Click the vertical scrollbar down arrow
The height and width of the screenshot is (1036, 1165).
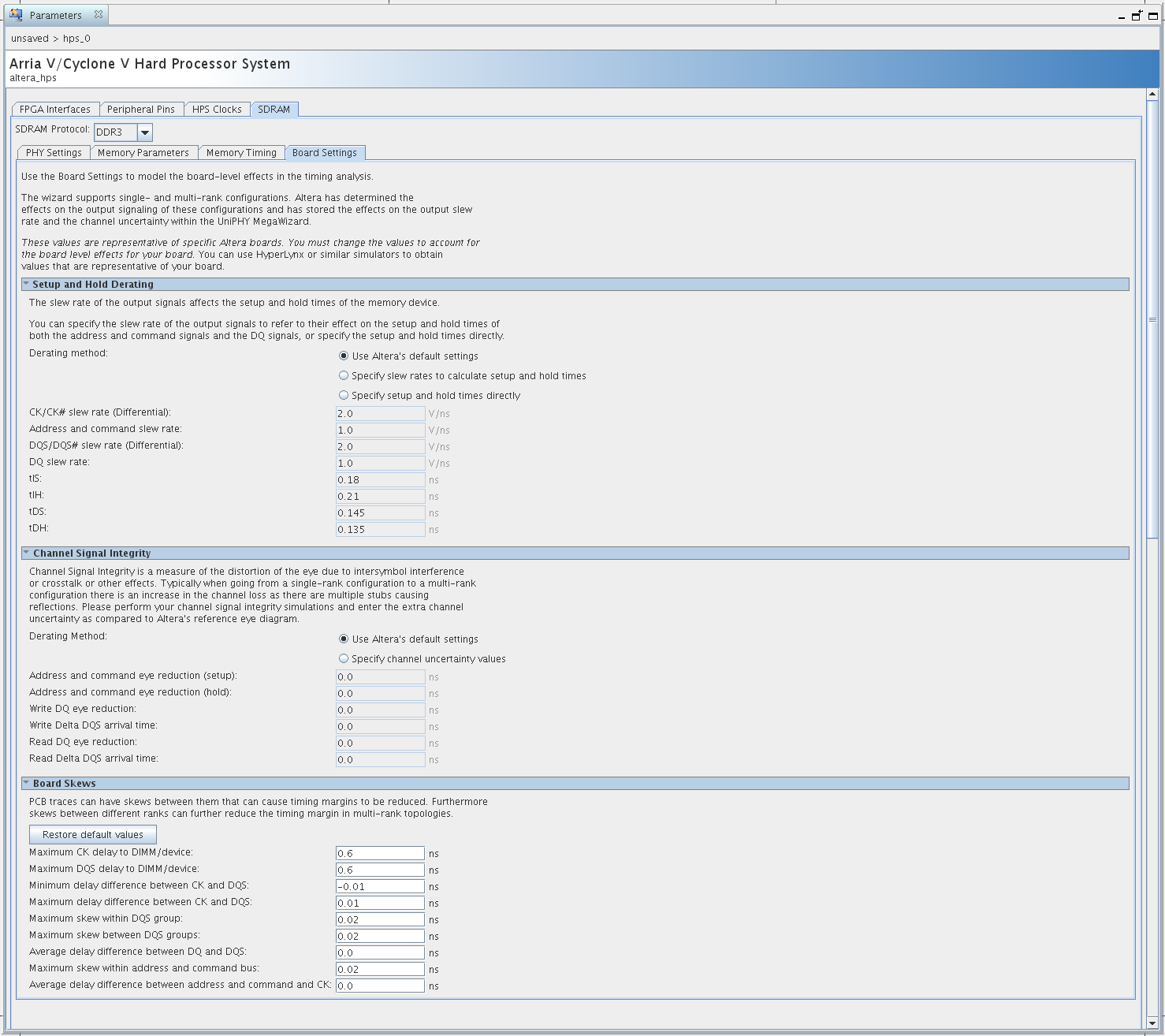tap(1152, 1023)
